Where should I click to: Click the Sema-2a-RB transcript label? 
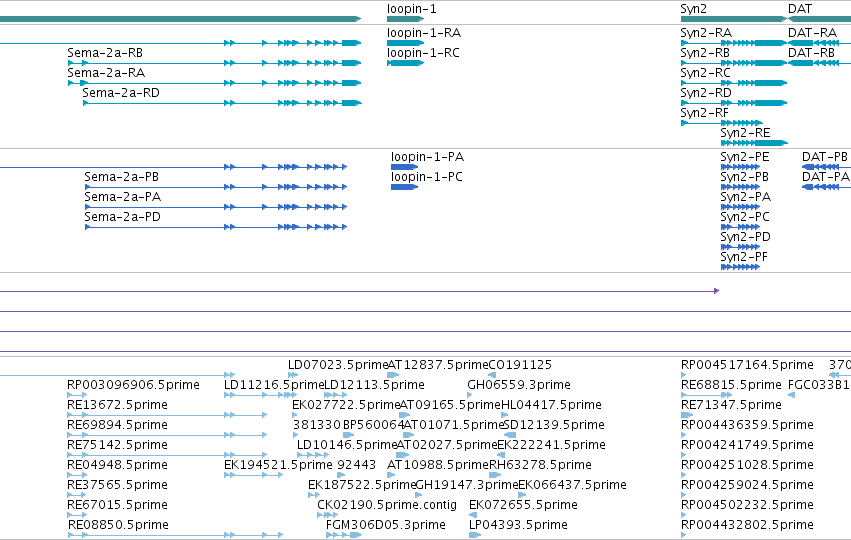click(x=105, y=53)
